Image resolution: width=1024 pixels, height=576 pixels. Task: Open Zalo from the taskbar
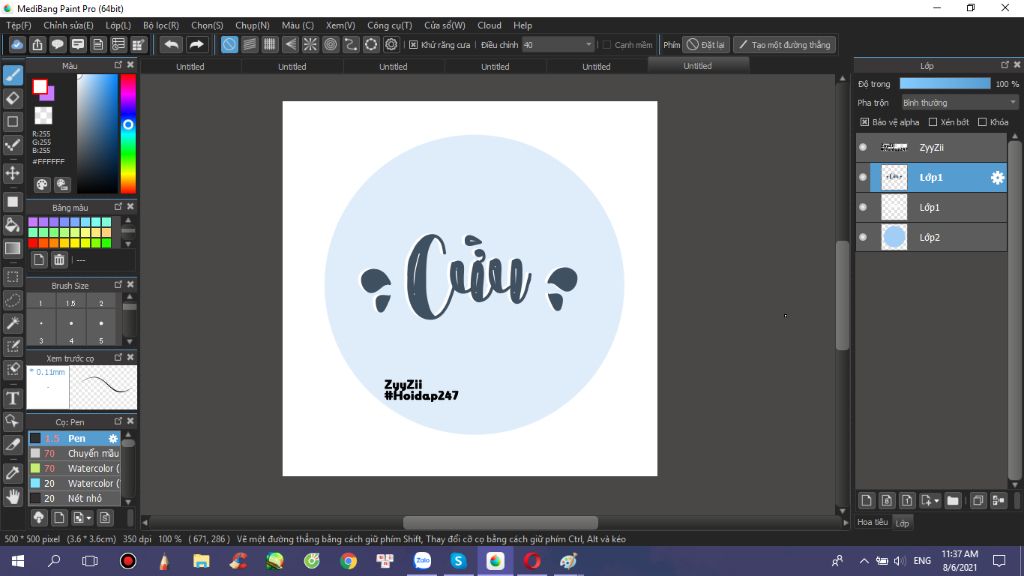pos(423,561)
